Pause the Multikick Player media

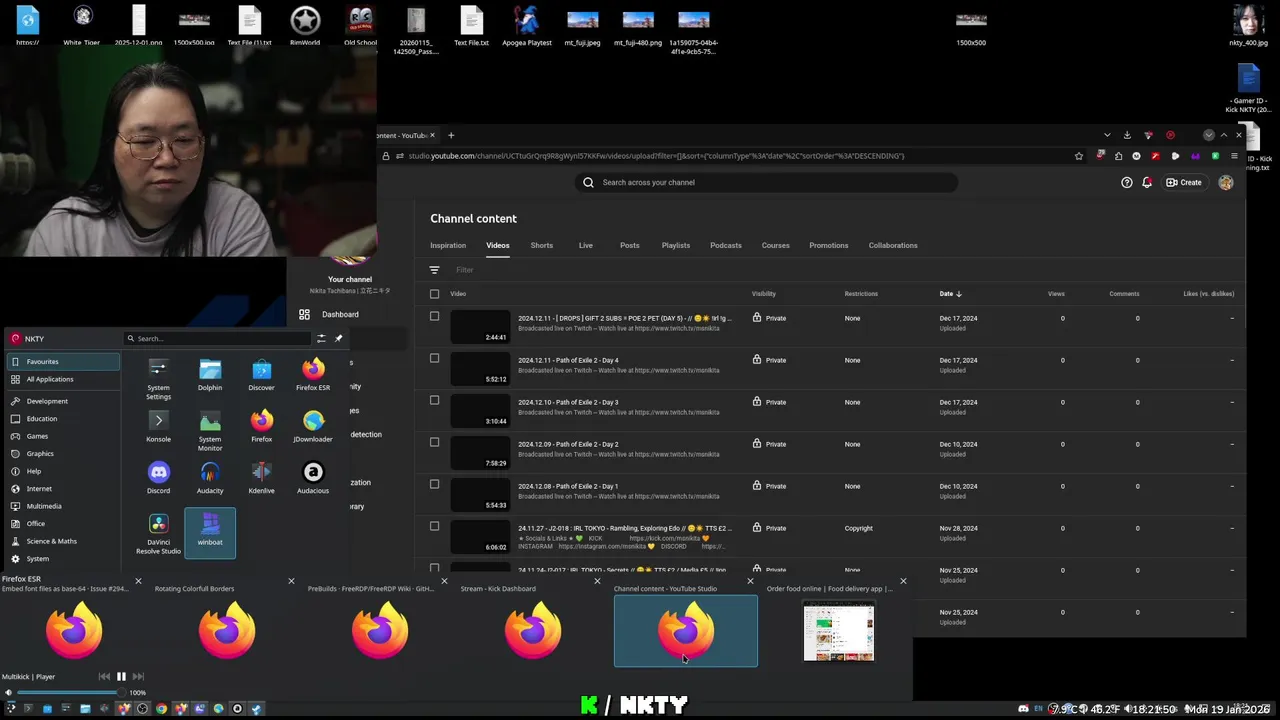121,677
